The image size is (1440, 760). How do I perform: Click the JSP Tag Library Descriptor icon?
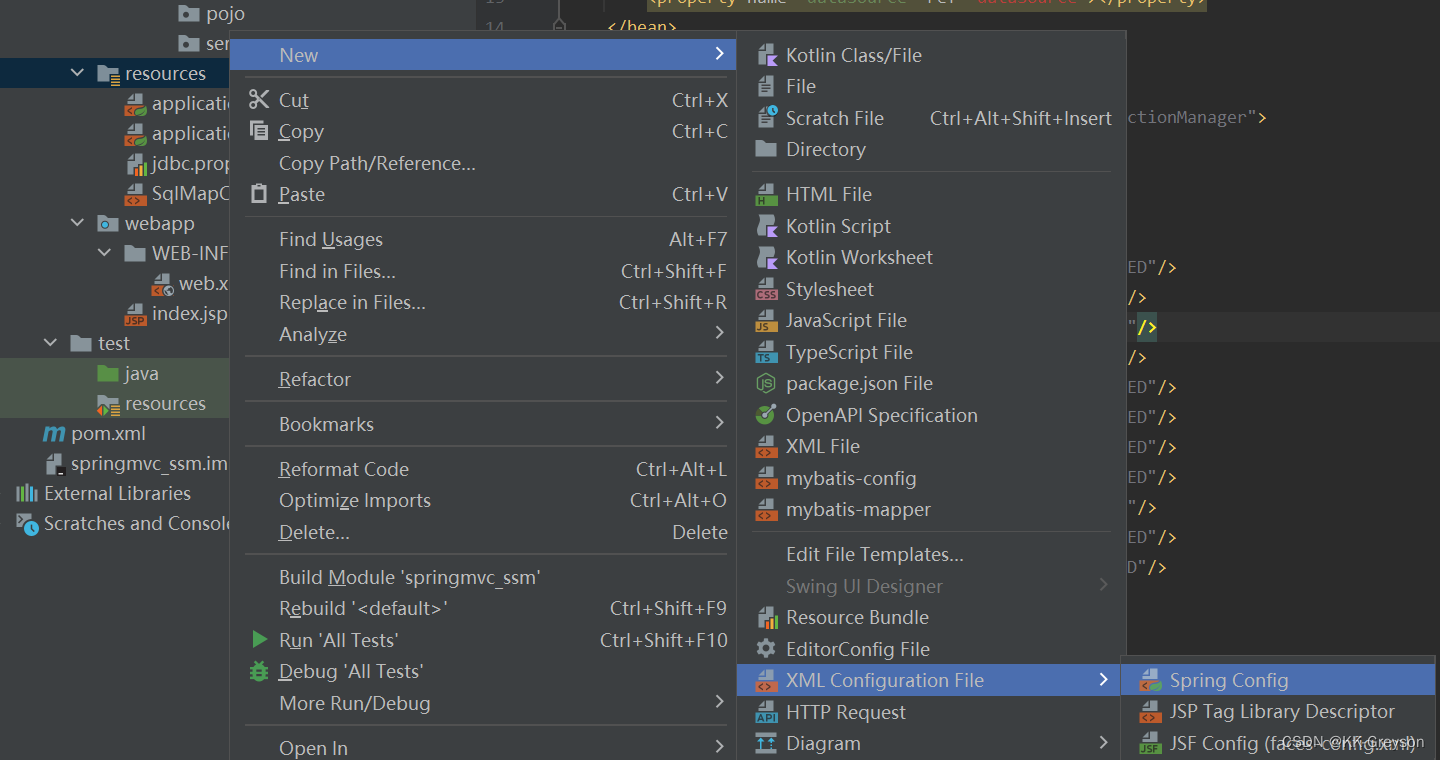1151,711
